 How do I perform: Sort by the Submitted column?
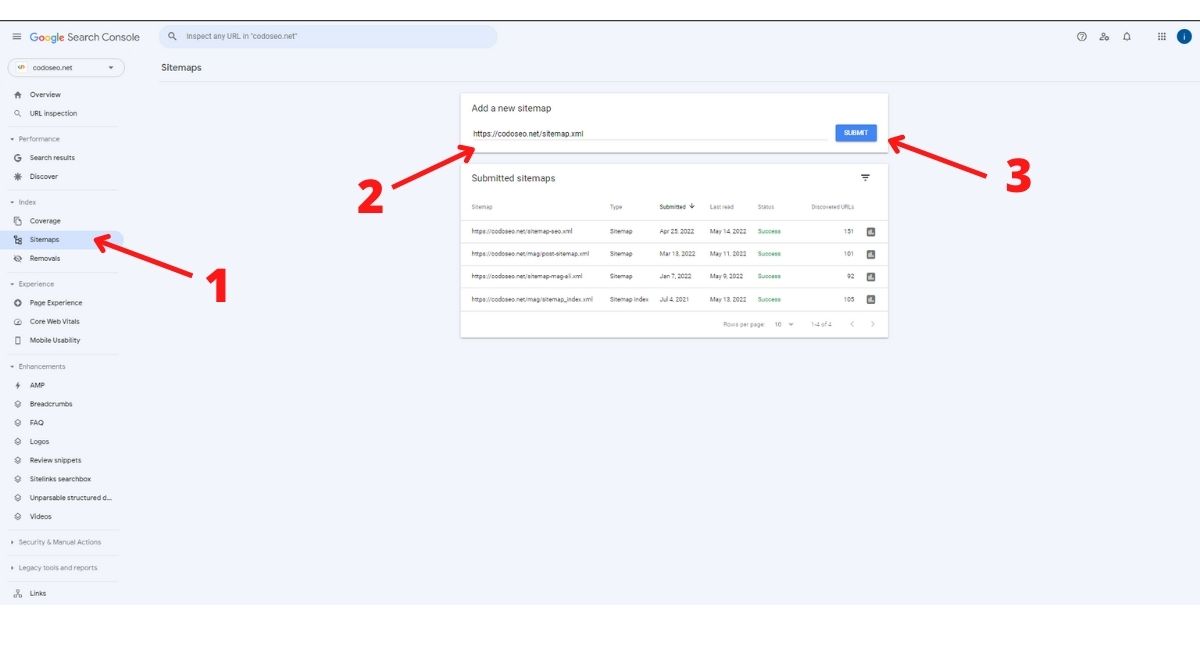[677, 207]
